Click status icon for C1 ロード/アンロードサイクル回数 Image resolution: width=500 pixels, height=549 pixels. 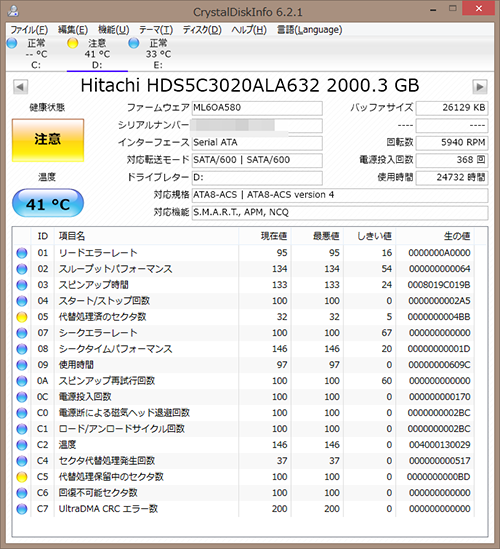pos(22,429)
